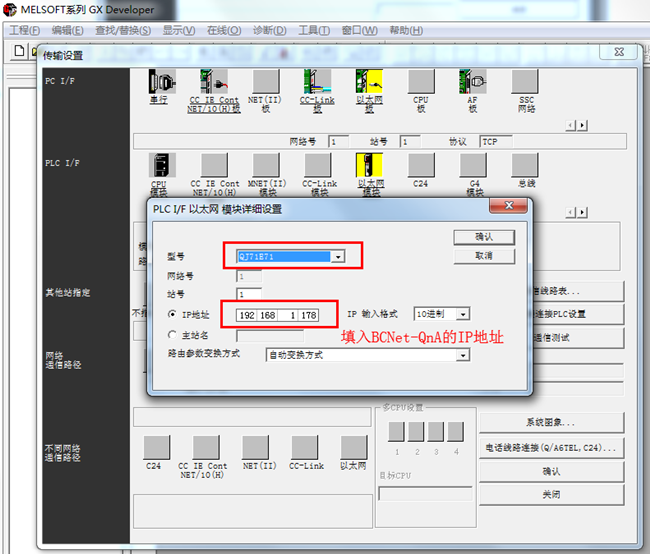Screen dimensions: 650x554
Task: Open the 诊断(D) menu
Action: click(270, 31)
